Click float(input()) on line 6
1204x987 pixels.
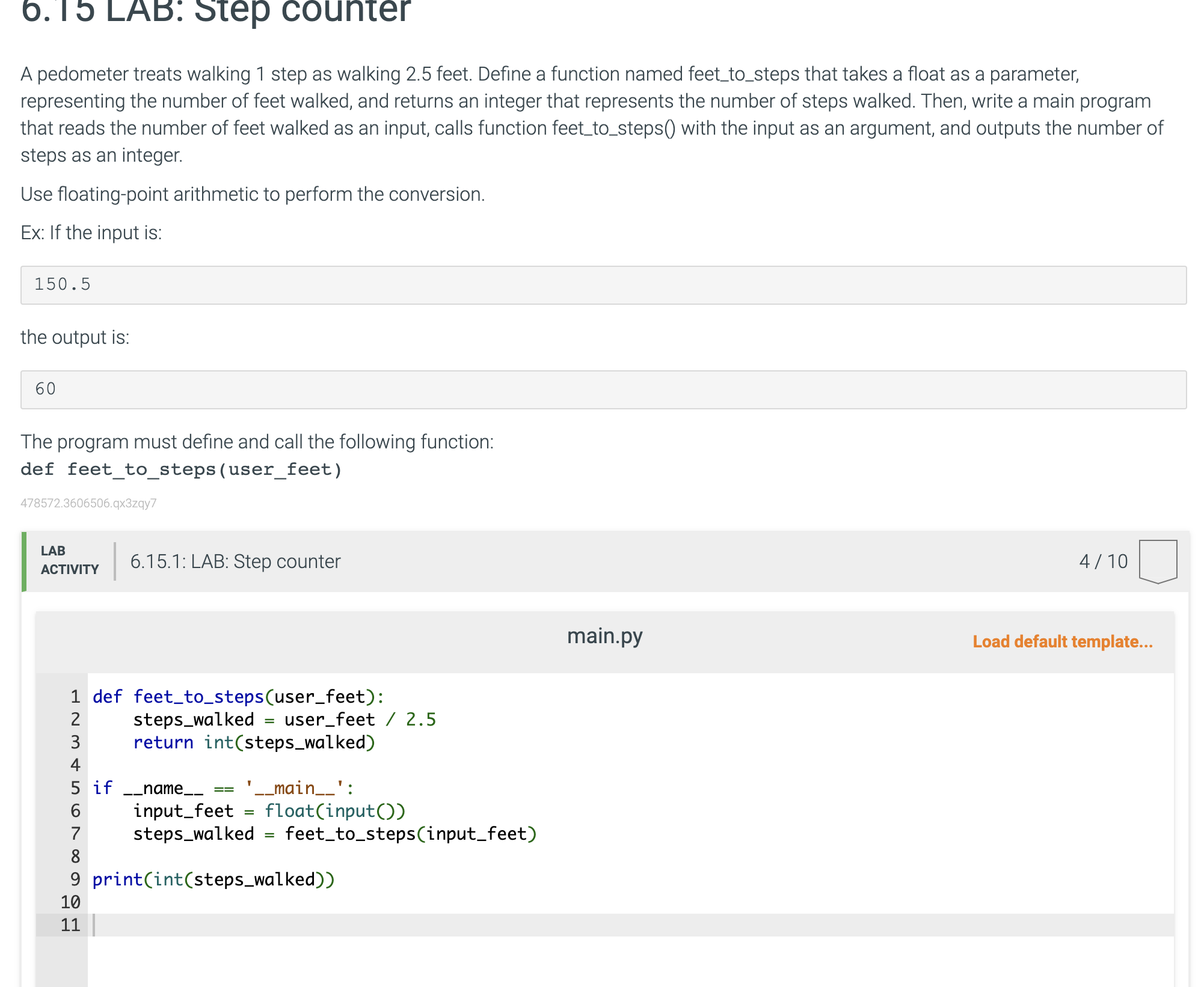click(335, 811)
